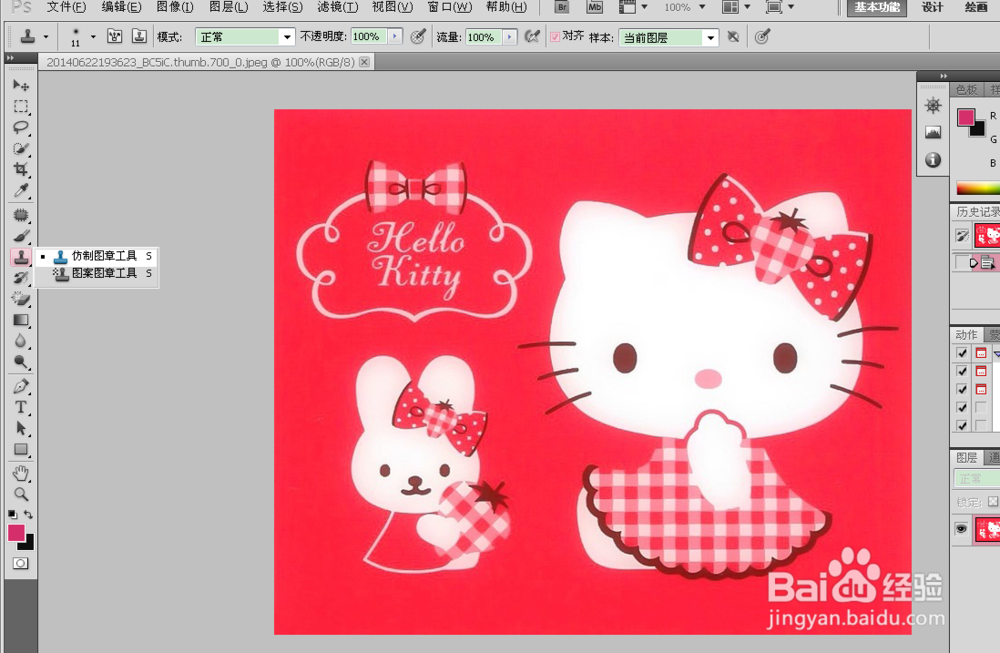
Task: Open the opacity slider arrow
Action: pyautogui.click(x=395, y=37)
